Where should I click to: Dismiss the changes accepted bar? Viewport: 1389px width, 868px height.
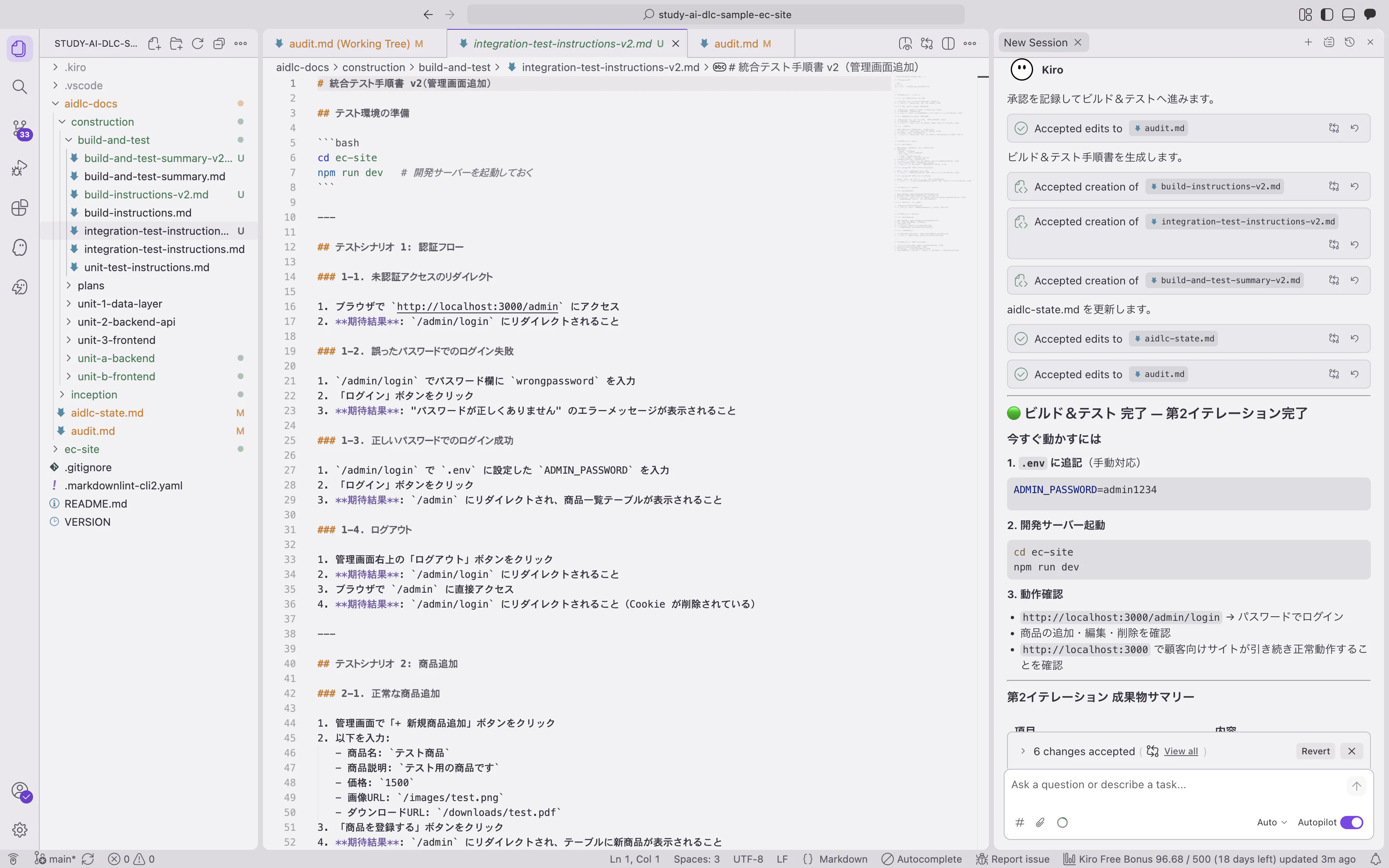(1352, 751)
